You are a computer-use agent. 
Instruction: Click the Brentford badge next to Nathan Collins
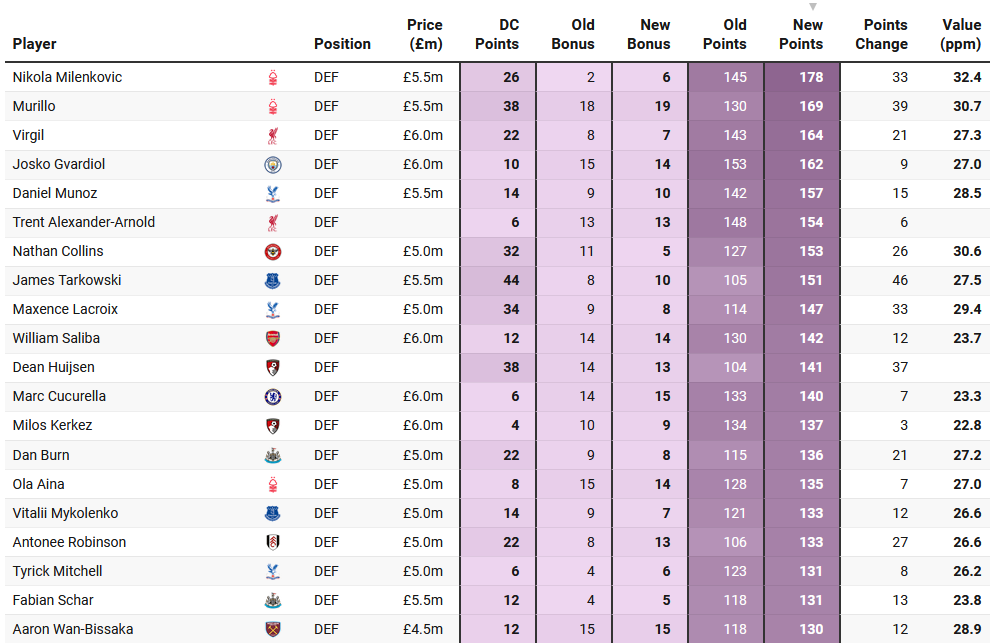tap(272, 251)
